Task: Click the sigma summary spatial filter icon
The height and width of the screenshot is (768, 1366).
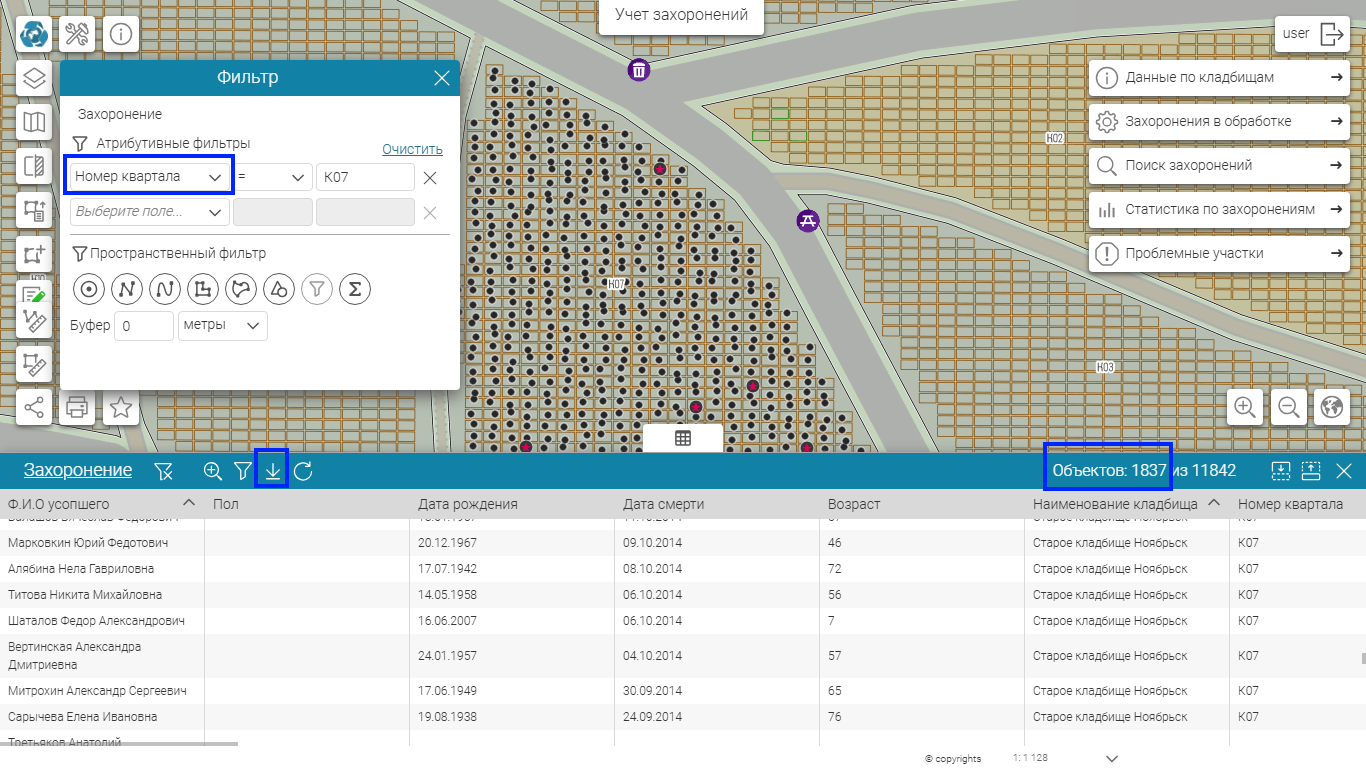Action: [x=355, y=290]
